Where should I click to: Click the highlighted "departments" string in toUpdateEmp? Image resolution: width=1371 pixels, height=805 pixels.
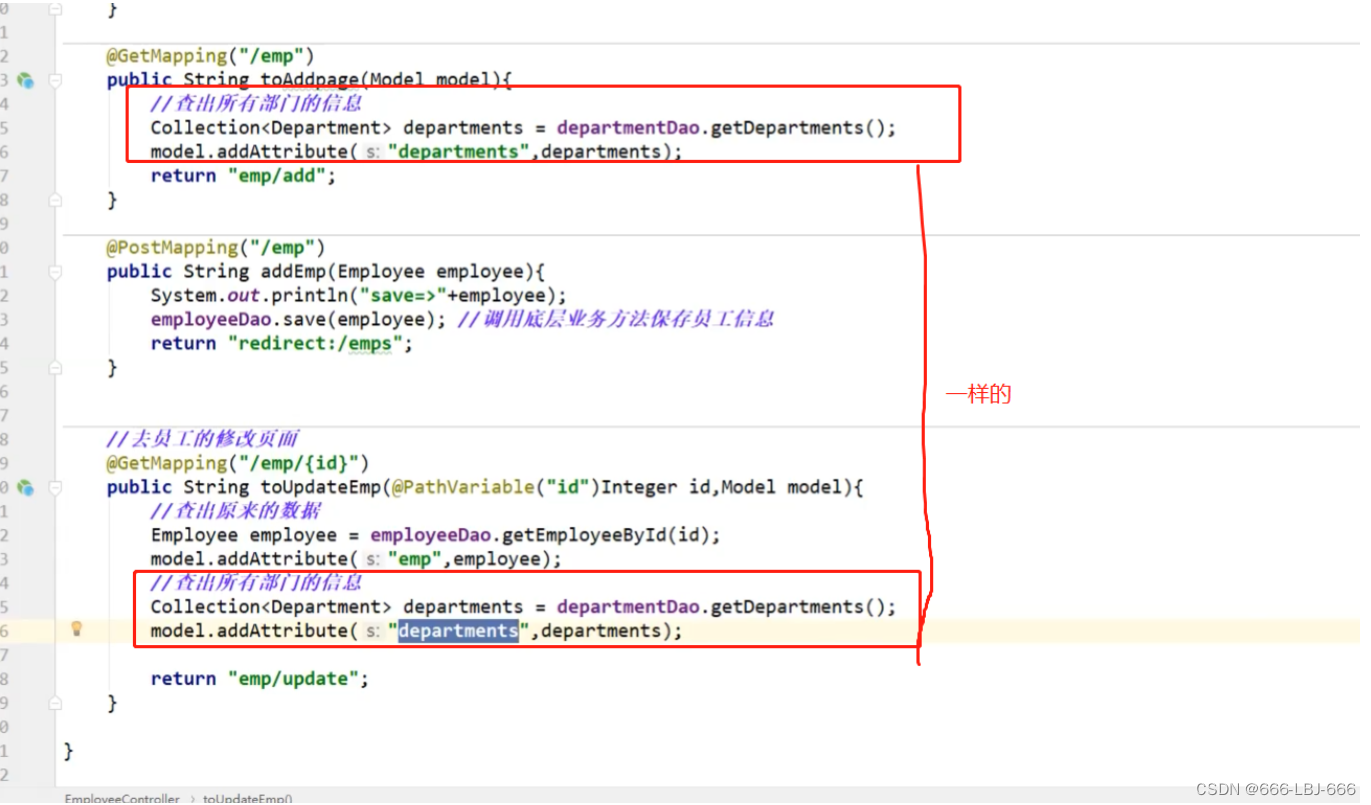(x=459, y=631)
